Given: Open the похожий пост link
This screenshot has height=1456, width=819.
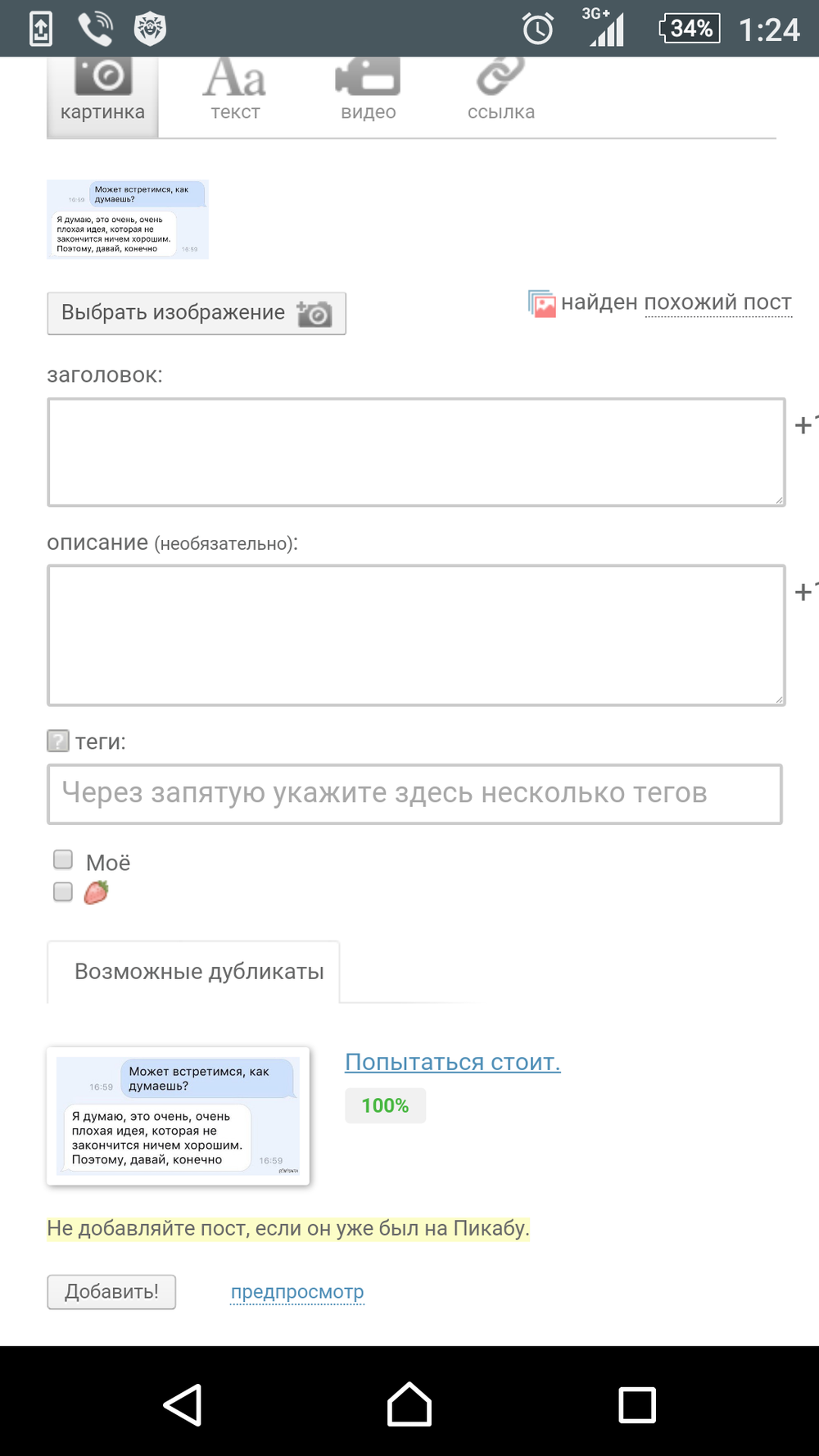Looking at the screenshot, I should coord(717,303).
